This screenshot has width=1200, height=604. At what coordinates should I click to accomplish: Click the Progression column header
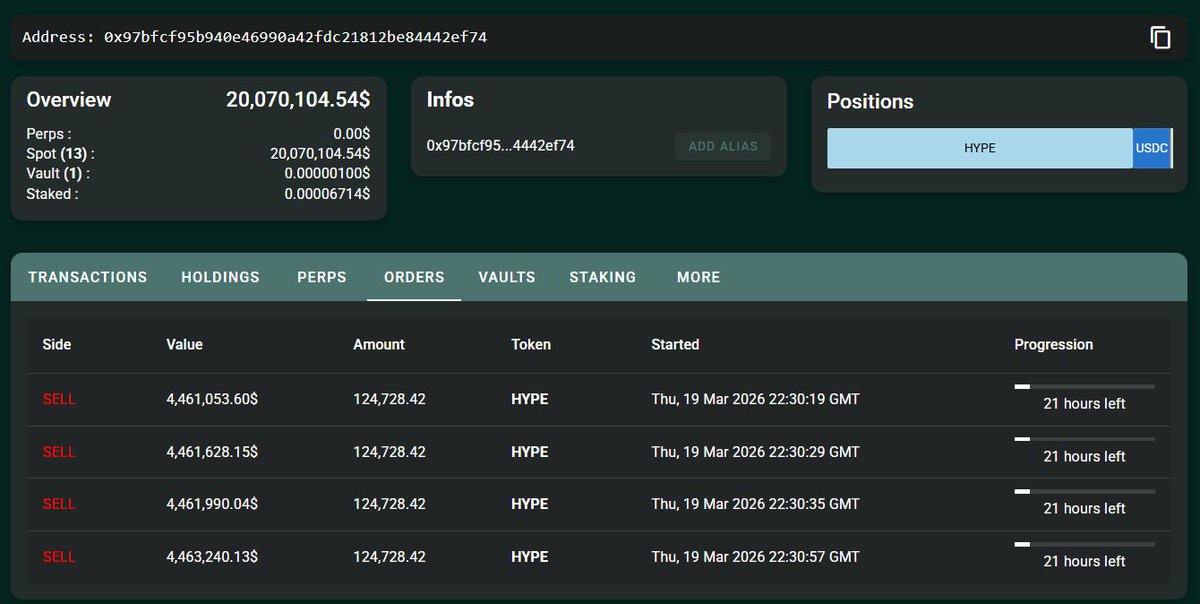(1054, 344)
